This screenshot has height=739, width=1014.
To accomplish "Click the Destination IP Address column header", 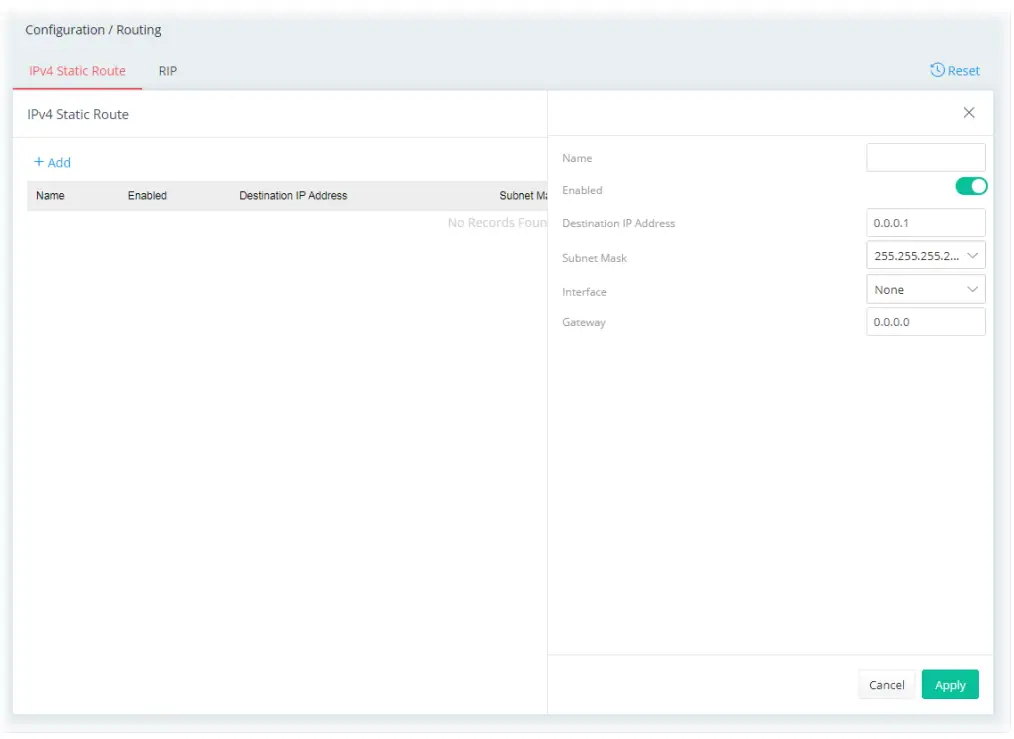I will point(293,195).
